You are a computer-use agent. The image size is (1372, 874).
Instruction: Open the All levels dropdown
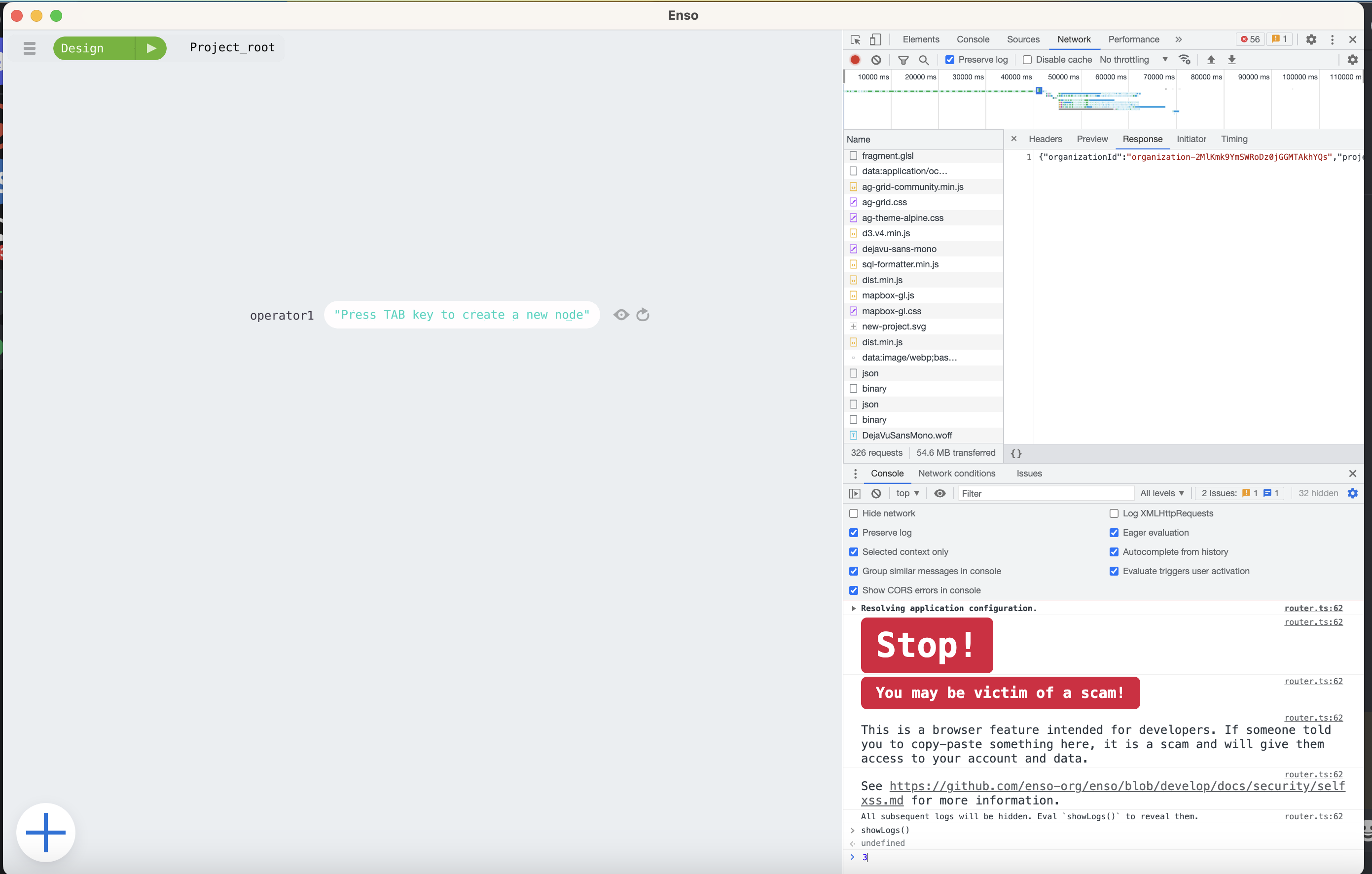click(x=1162, y=493)
